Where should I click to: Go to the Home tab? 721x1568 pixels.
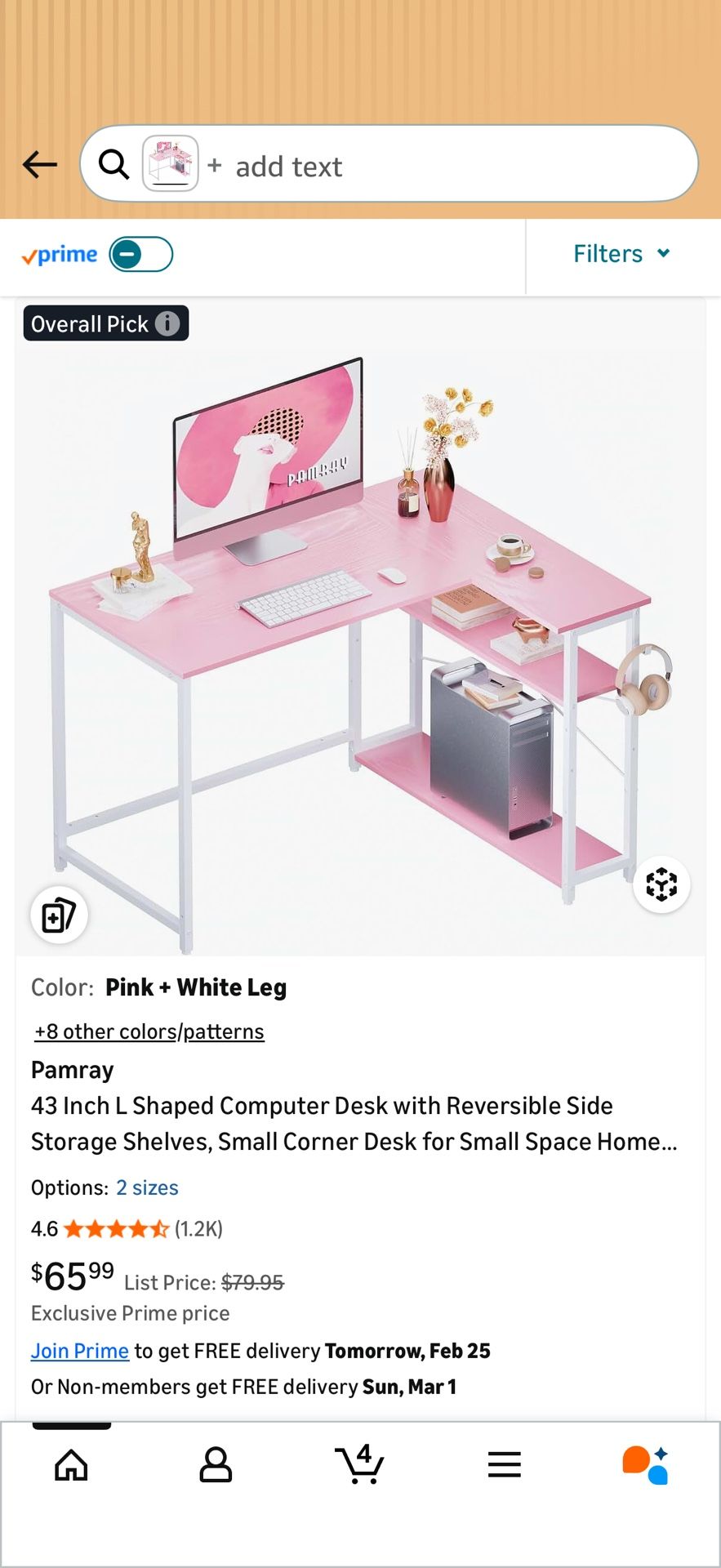coord(71,1465)
